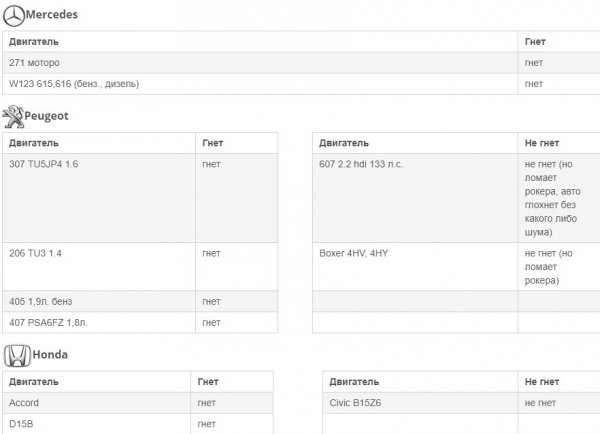Click the 'Boxer 4HV, 4HY' cell
This screenshot has width=600, height=434.
[x=415, y=266]
